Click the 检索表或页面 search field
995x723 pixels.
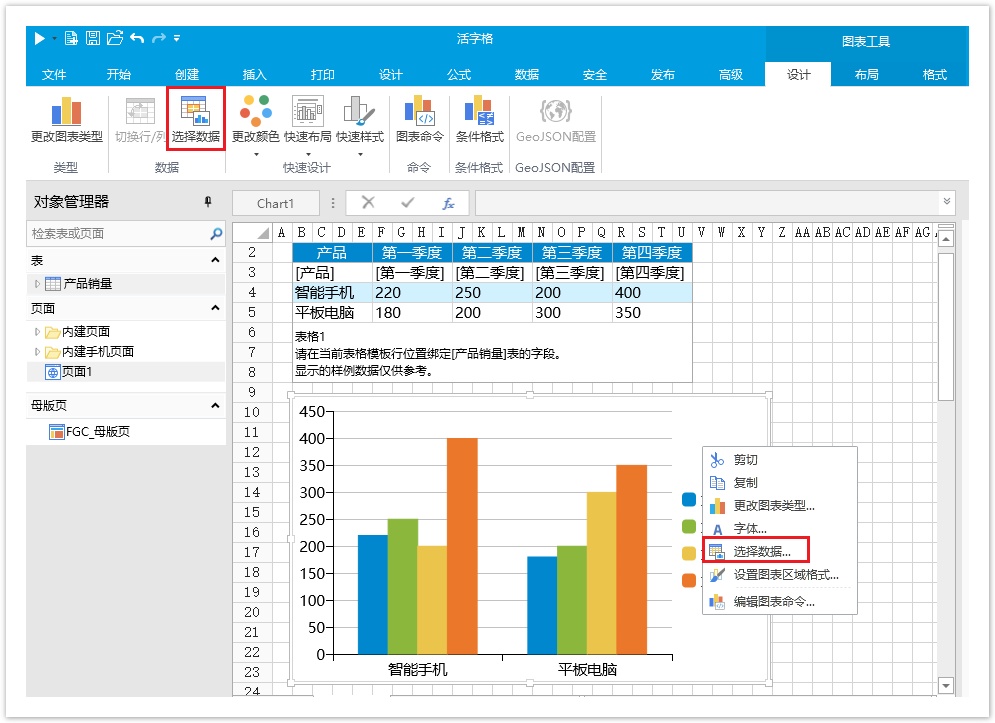[x=118, y=234]
